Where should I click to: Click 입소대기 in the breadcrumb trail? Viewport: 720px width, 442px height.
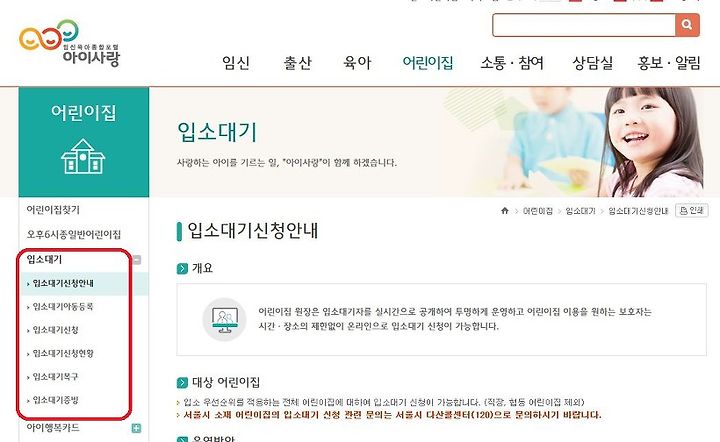(x=580, y=211)
